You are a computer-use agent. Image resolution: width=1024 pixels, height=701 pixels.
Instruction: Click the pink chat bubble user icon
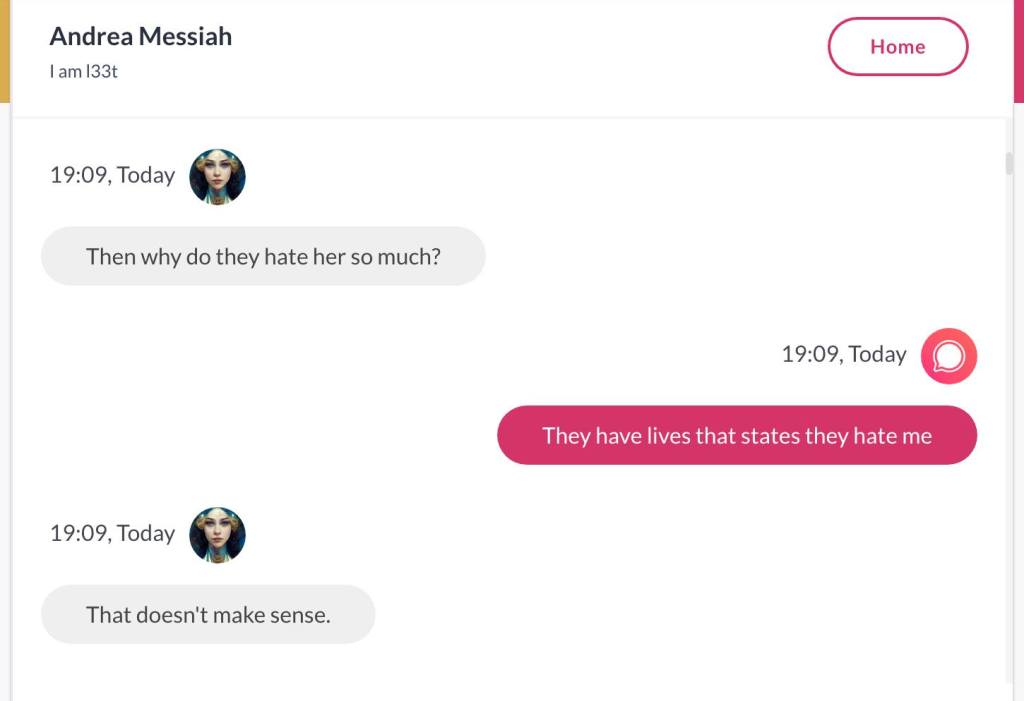pos(948,356)
